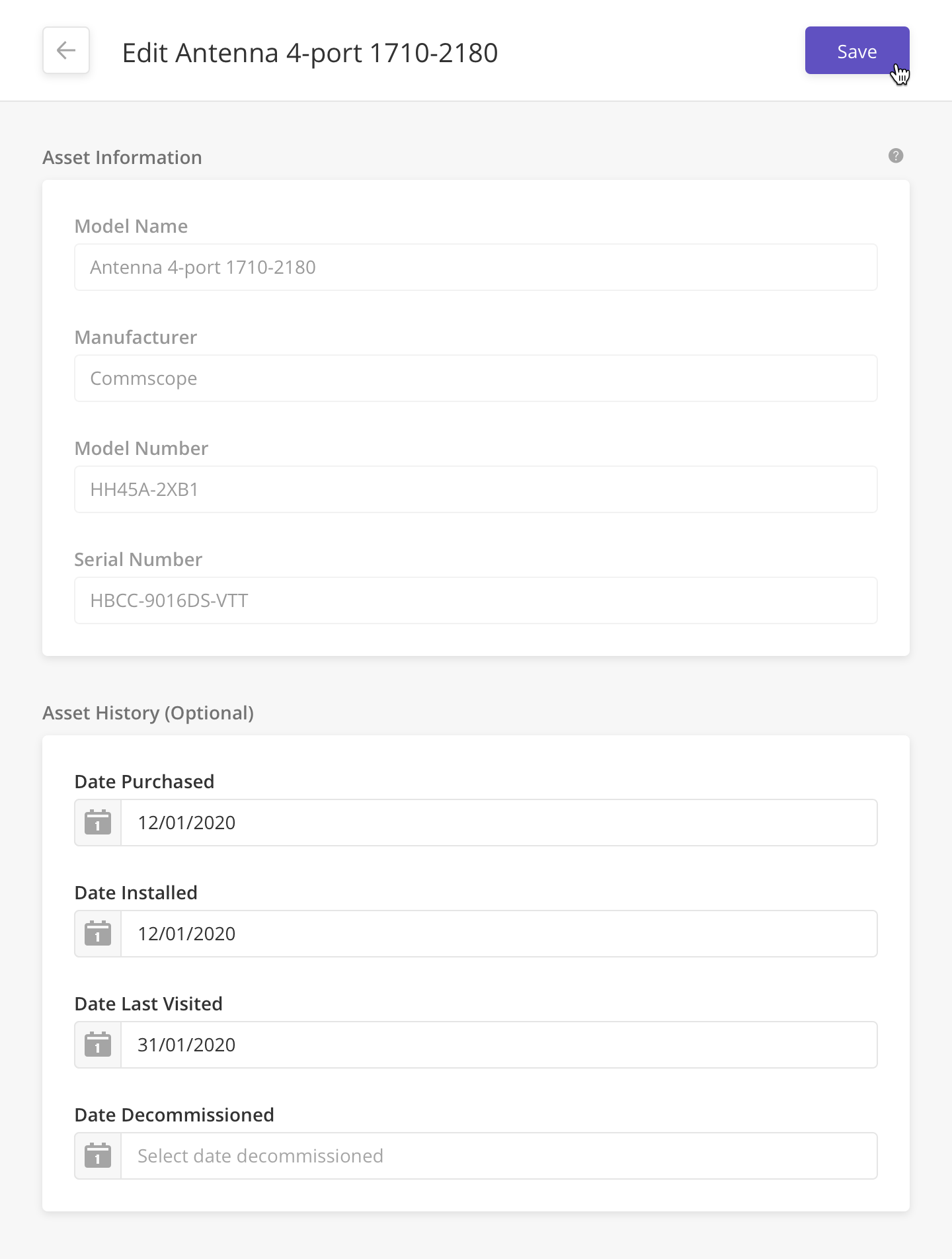
Task: Open calendar icon for Date Last Visited
Action: tap(98, 1045)
